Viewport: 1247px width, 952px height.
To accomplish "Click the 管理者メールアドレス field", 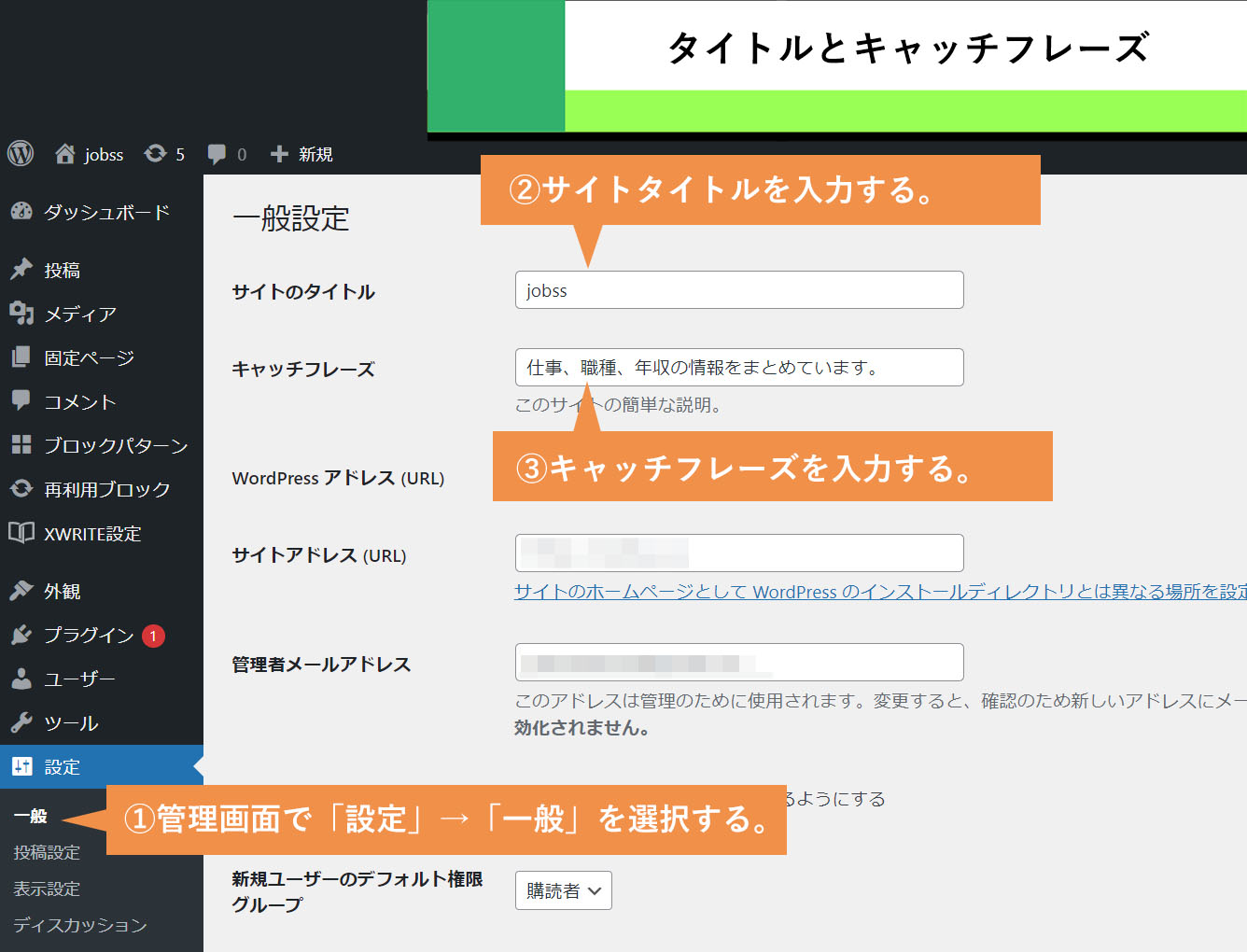I will (739, 663).
